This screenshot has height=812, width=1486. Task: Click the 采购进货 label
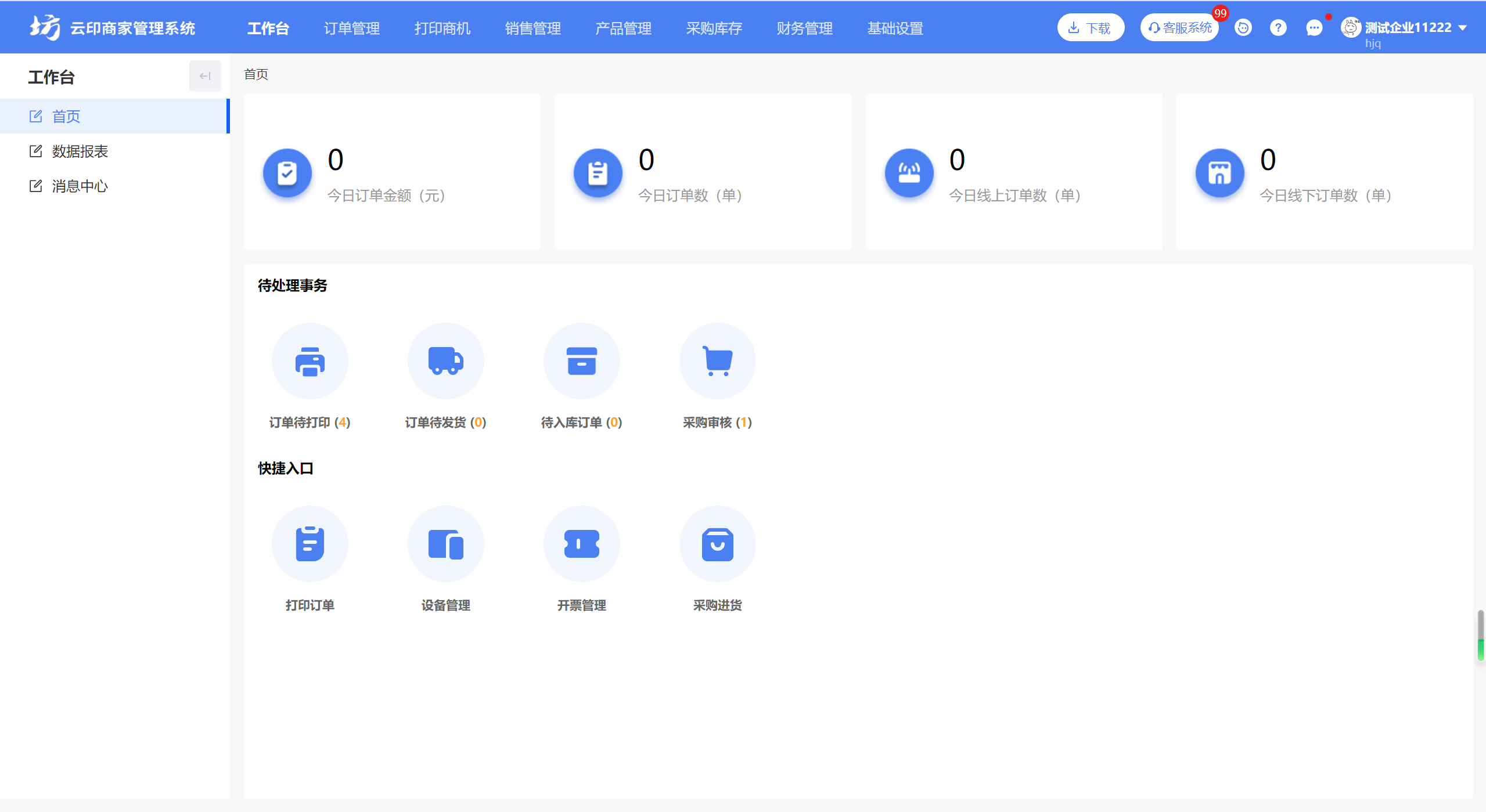[718, 605]
